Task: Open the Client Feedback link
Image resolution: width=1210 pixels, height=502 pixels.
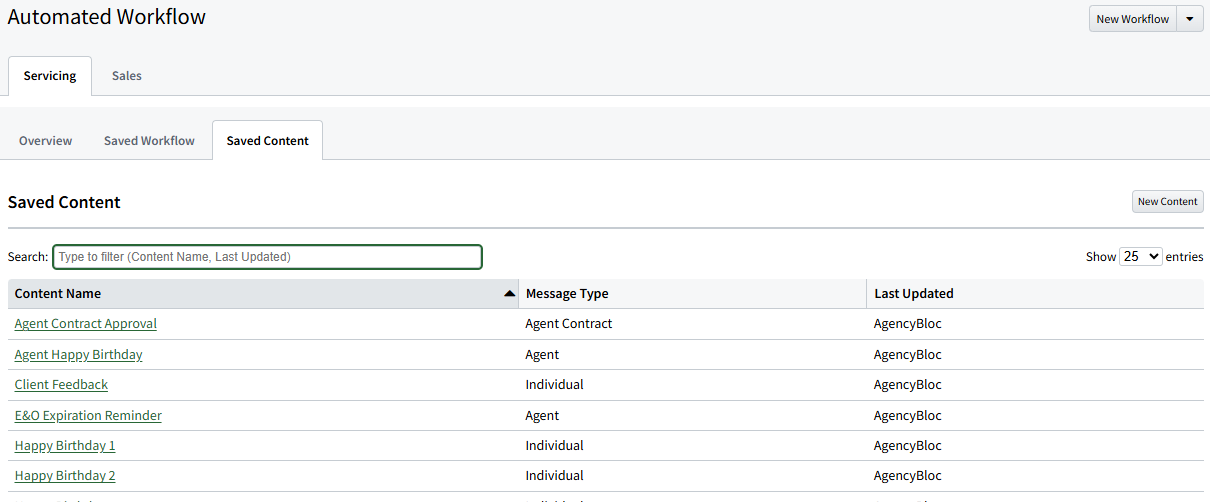Action: (61, 385)
